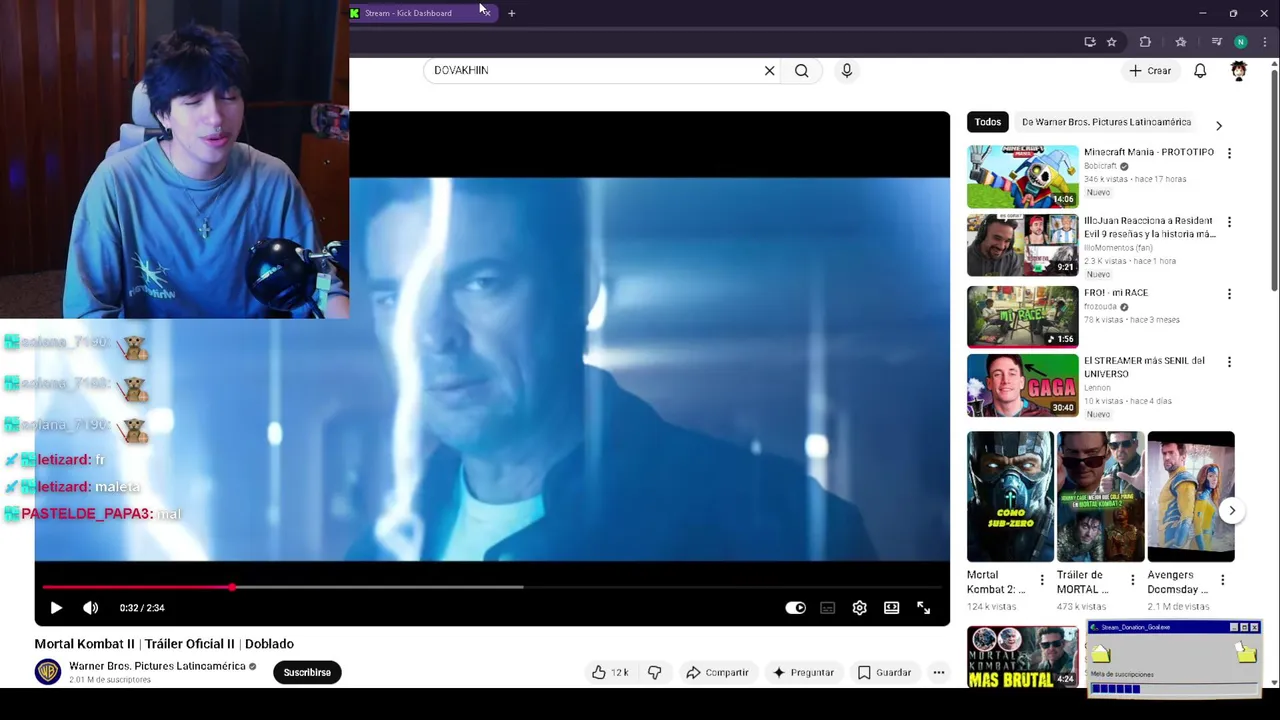The width and height of the screenshot is (1280, 720).
Task: Open the Como Sub-Zero short thumbnail
Action: pyautogui.click(x=1010, y=496)
